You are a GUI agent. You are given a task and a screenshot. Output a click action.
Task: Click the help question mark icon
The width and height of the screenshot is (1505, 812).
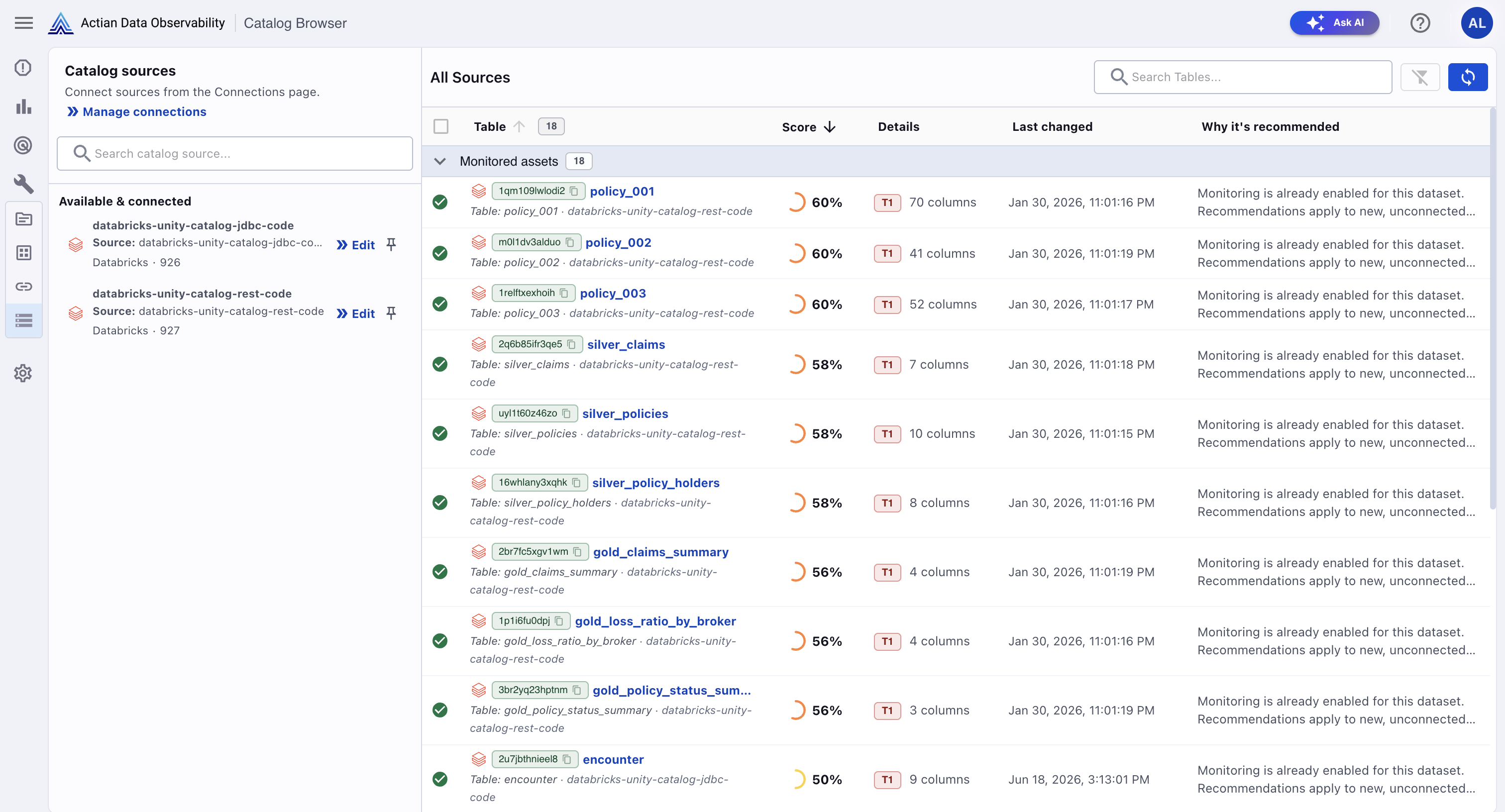pos(1420,23)
